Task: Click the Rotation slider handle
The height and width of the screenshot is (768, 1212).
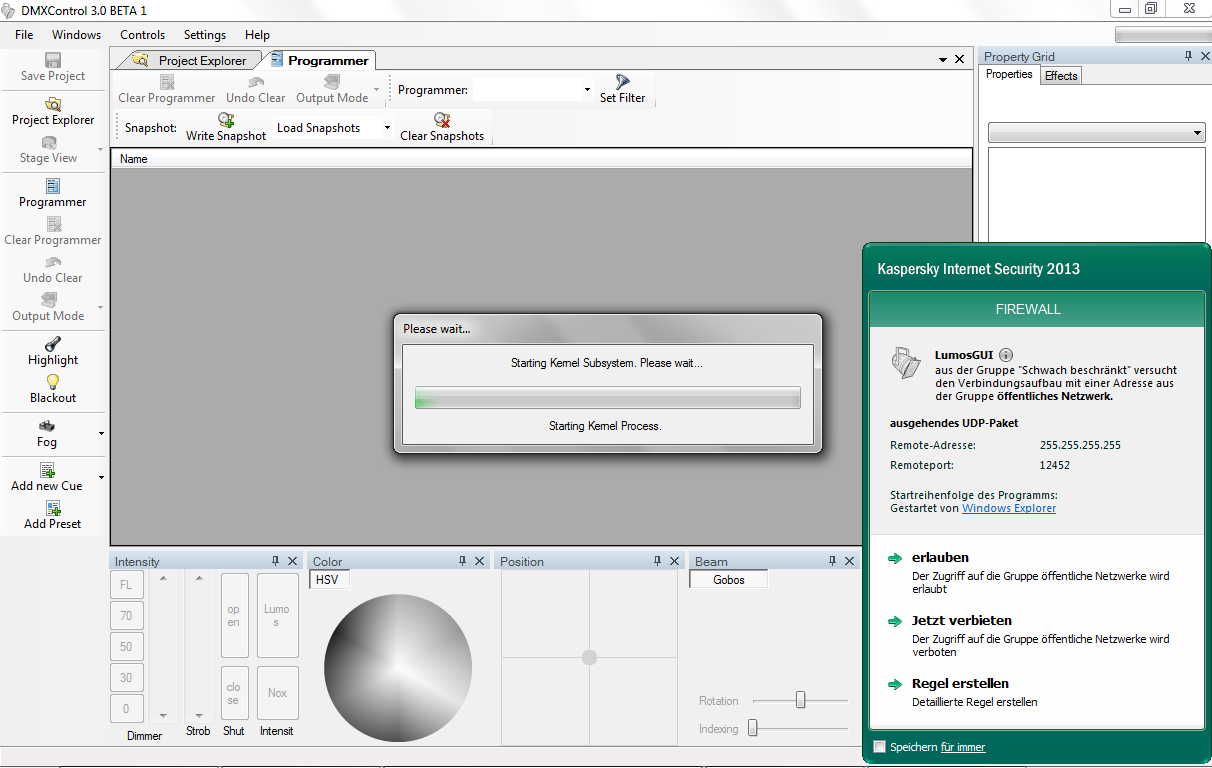Action: [800, 701]
